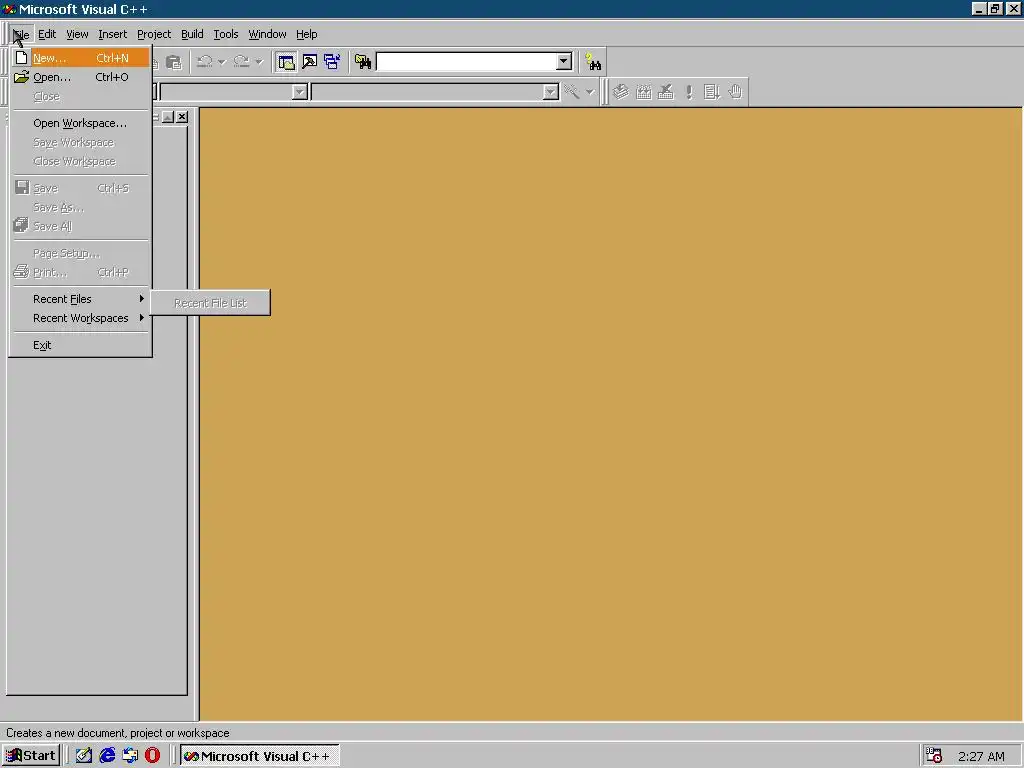The image size is (1024, 768).
Task: Click the Compile toolbar icon
Action: click(620, 92)
